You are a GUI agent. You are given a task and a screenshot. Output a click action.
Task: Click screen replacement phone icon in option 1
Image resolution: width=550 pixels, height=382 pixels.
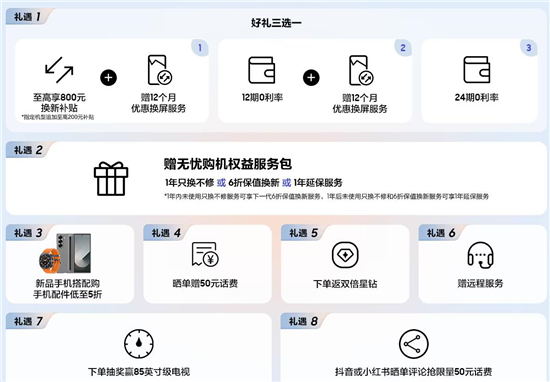[159, 70]
